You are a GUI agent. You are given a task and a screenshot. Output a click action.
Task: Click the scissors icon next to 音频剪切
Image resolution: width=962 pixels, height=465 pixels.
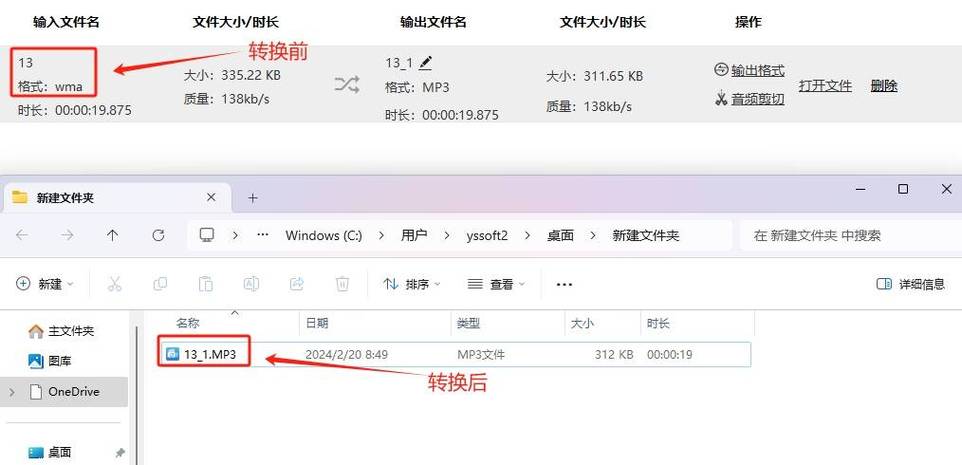tap(722, 99)
